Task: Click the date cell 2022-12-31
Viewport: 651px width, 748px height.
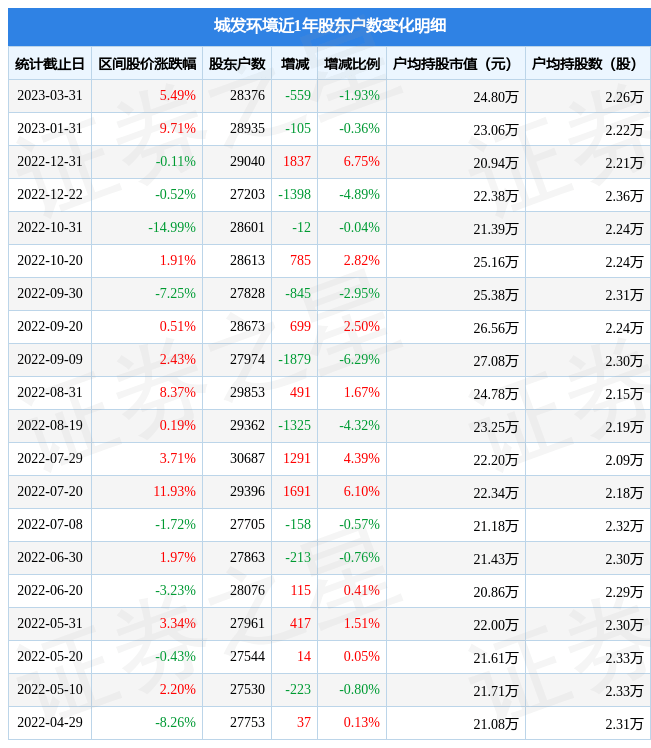Action: coord(50,161)
